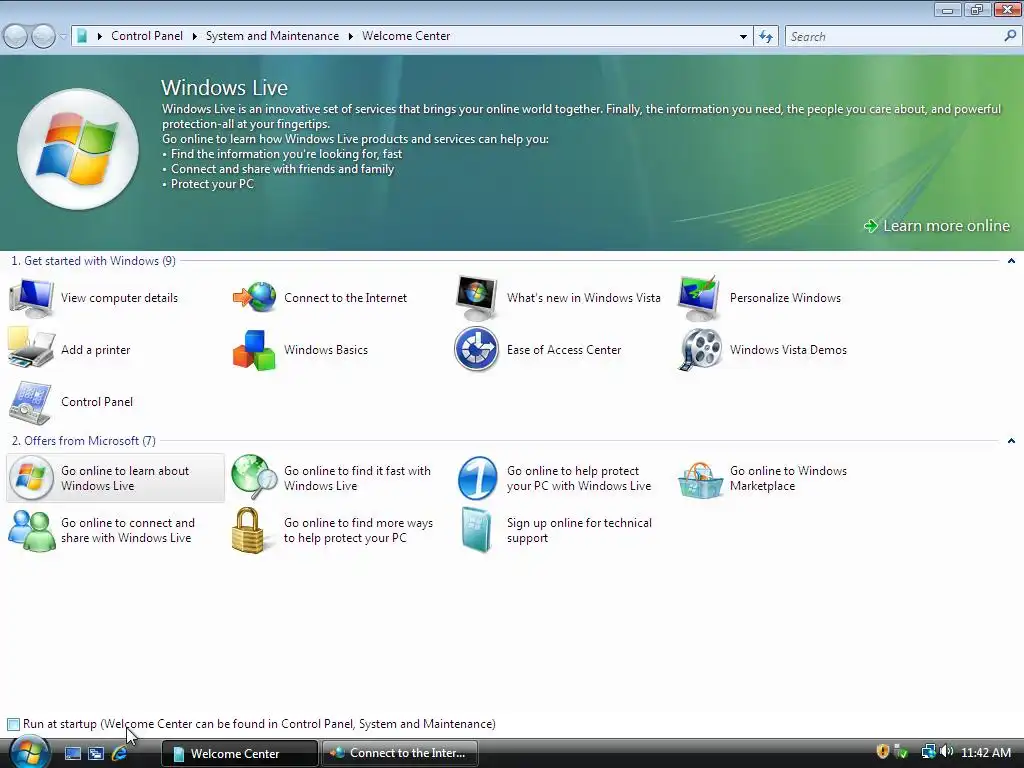The height and width of the screenshot is (768, 1024).
Task: Open the address bar history dropdown
Action: pos(743,37)
